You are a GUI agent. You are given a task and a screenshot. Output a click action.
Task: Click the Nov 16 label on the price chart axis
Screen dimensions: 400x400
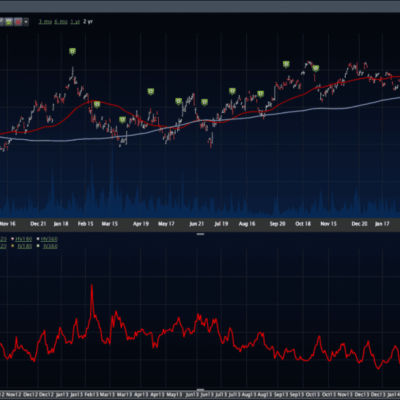[x=7, y=224]
